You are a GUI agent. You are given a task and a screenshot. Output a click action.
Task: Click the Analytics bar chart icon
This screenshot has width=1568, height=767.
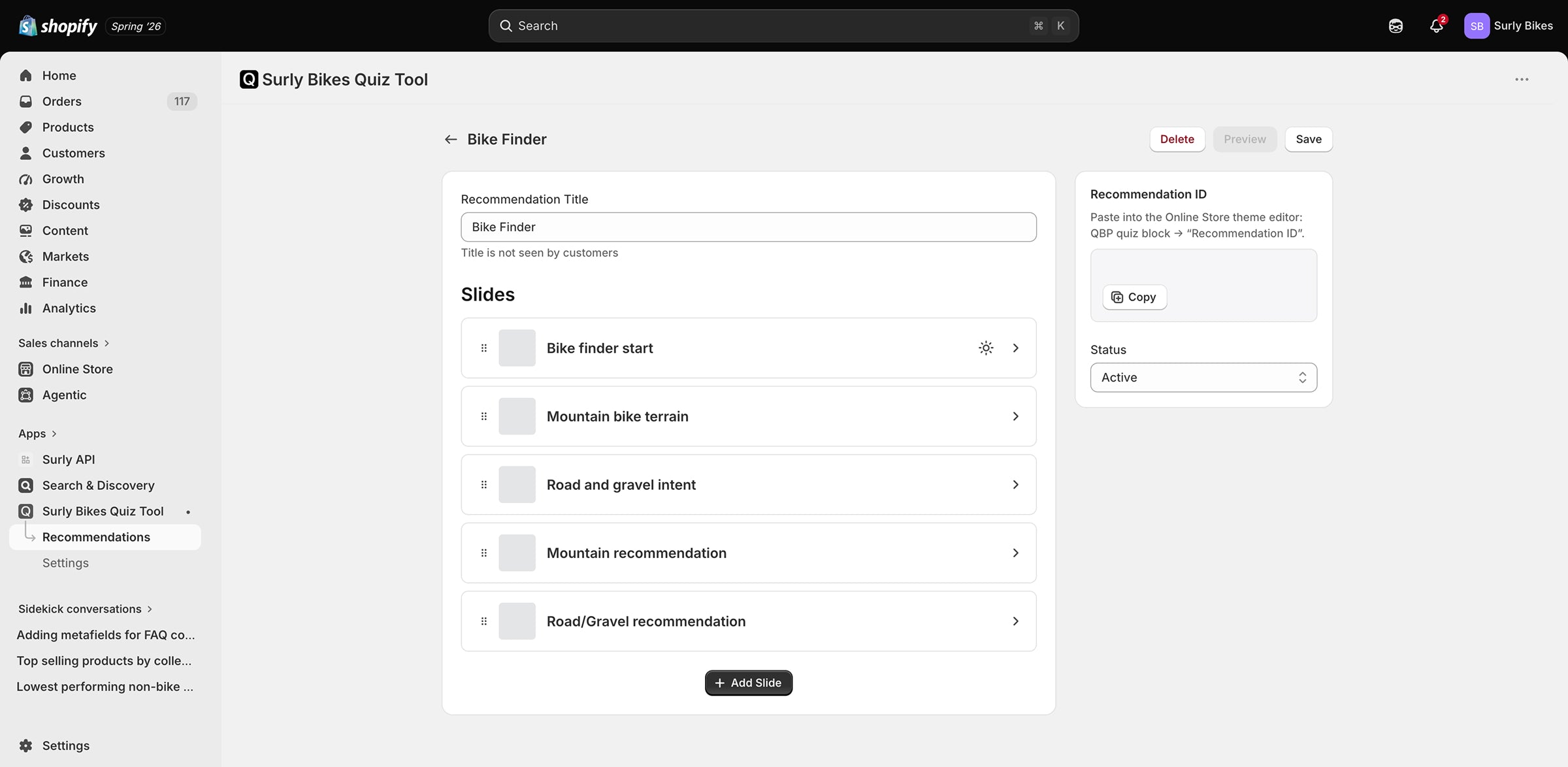point(25,308)
